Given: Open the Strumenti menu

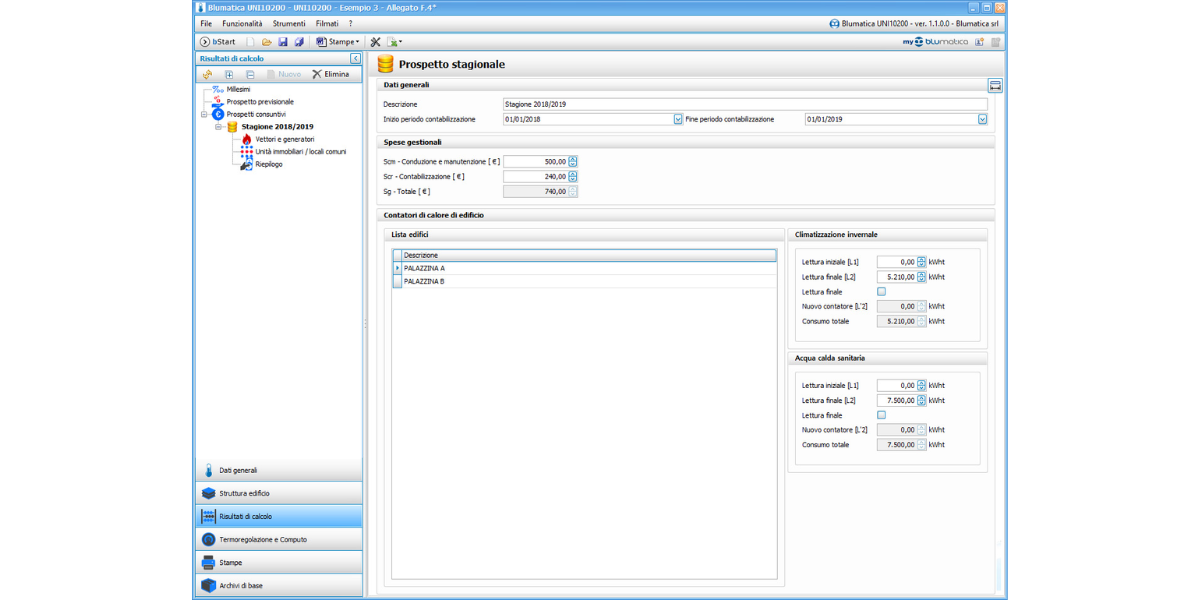Looking at the screenshot, I should [289, 23].
